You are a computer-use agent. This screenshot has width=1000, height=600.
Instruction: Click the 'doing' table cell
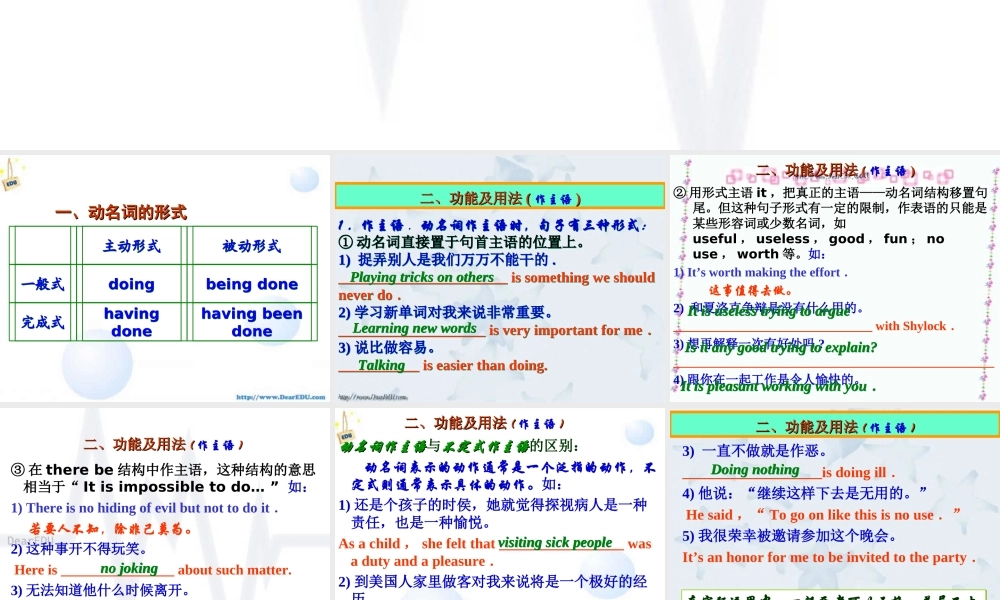click(x=131, y=284)
